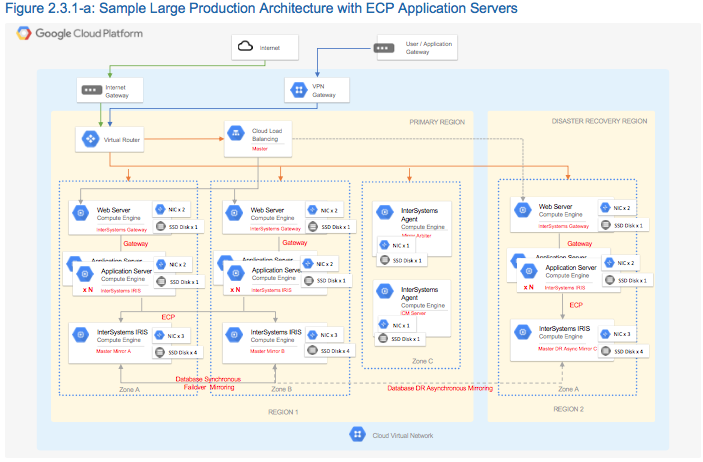The image size is (703, 462).
Task: Click 'InterSystems IRIS' title of Master Mirror B
Action: click(276, 332)
